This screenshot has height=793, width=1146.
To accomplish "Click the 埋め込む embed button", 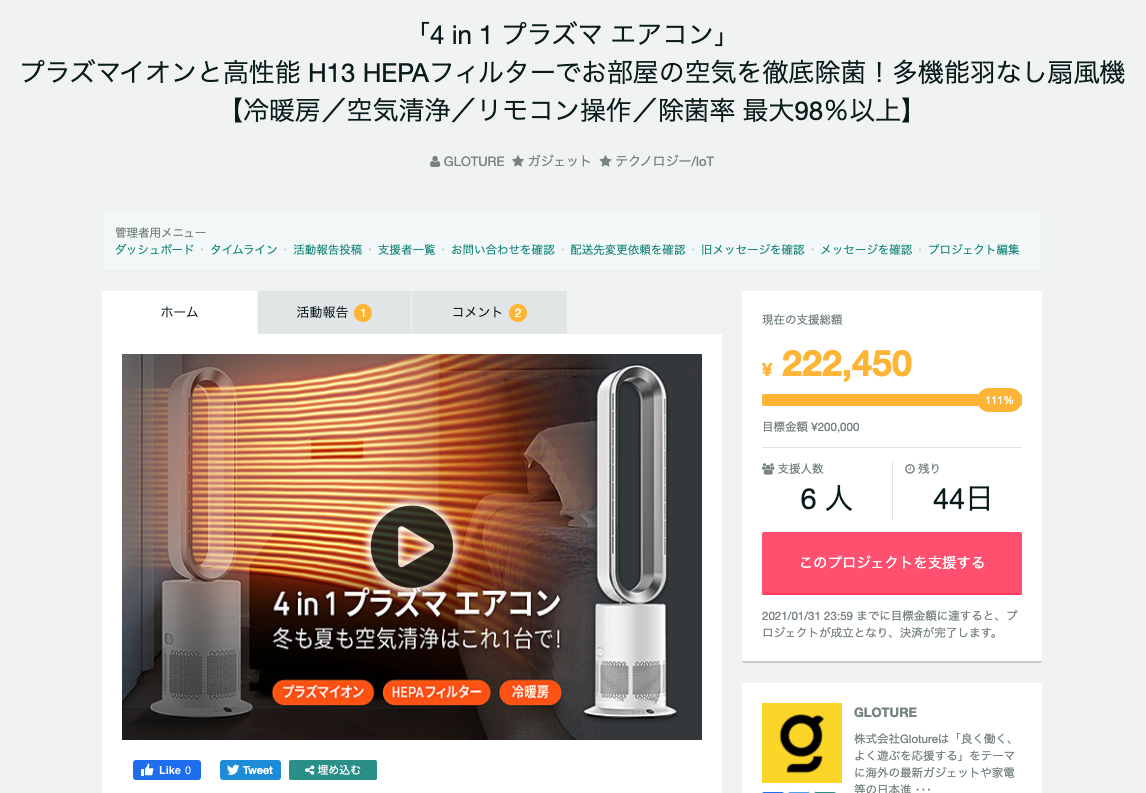I will (x=333, y=770).
